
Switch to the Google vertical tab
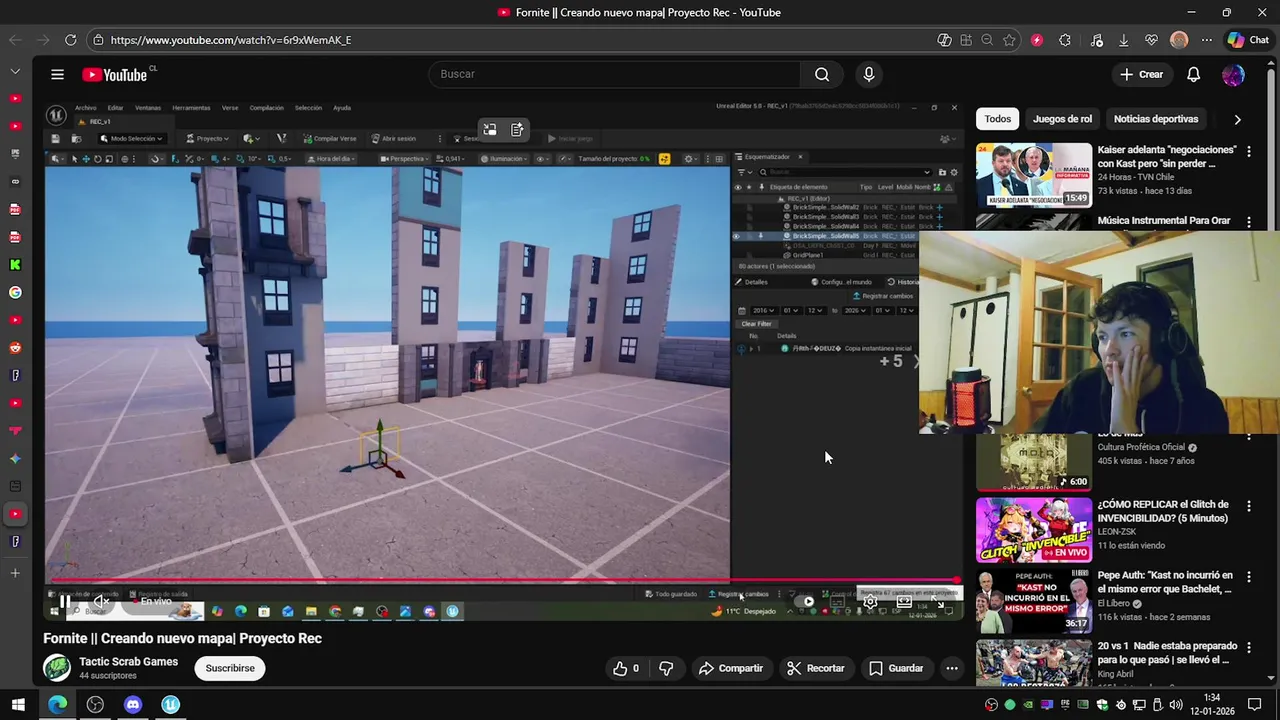tap(15, 293)
